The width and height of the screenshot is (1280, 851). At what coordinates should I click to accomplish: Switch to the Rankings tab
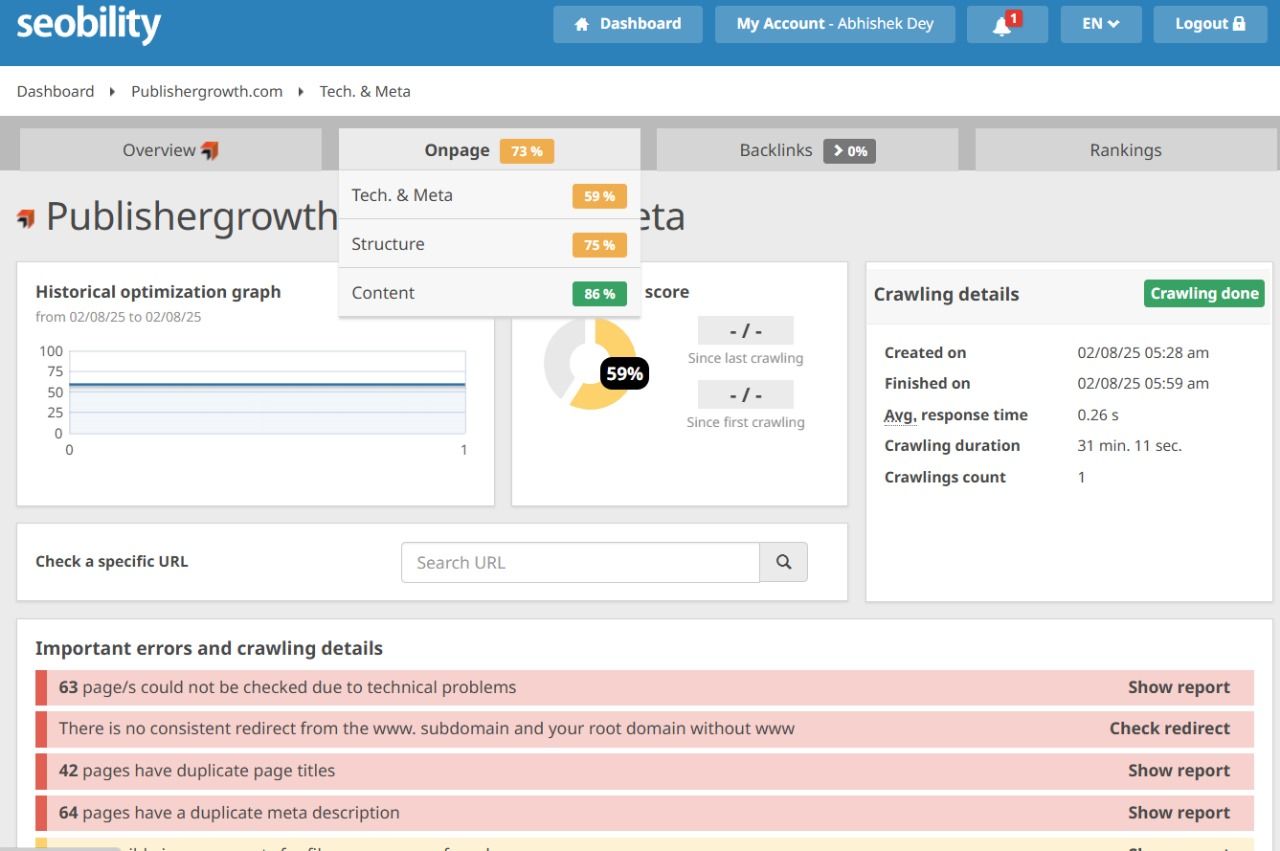pos(1126,150)
